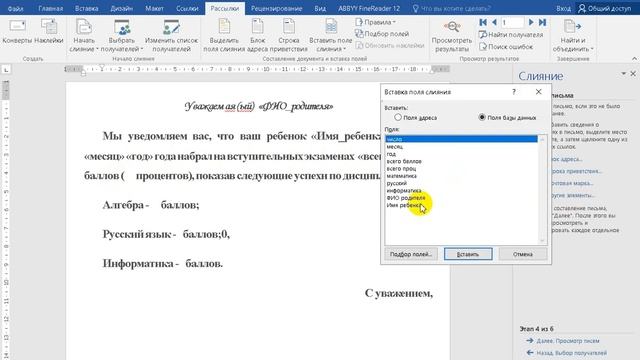
Task: Open the Начать слияние menu
Action: pyautogui.click(x=84, y=36)
